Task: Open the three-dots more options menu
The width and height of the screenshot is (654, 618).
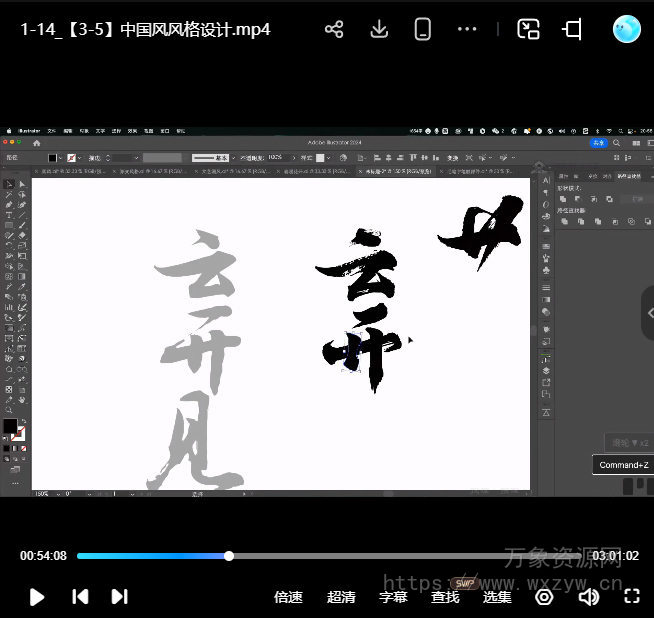Action: [467, 29]
